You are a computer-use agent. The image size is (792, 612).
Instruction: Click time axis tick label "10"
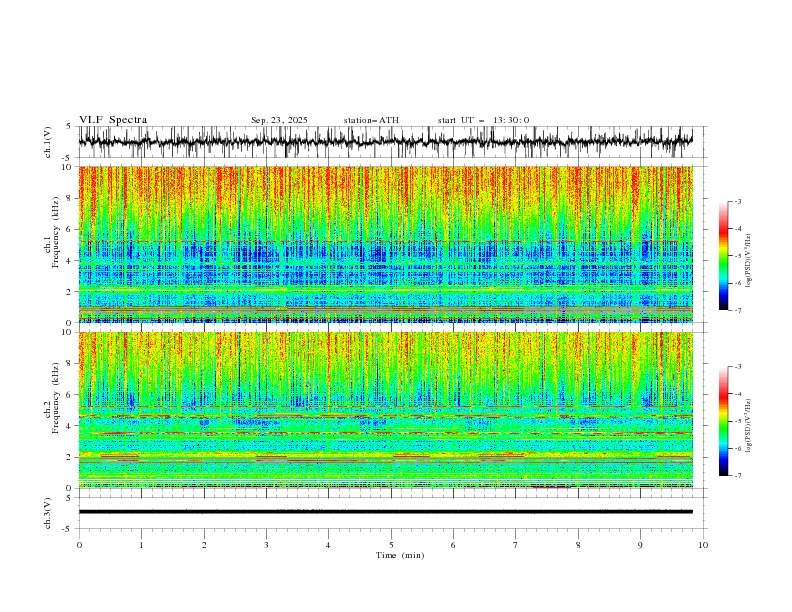[x=703, y=545]
